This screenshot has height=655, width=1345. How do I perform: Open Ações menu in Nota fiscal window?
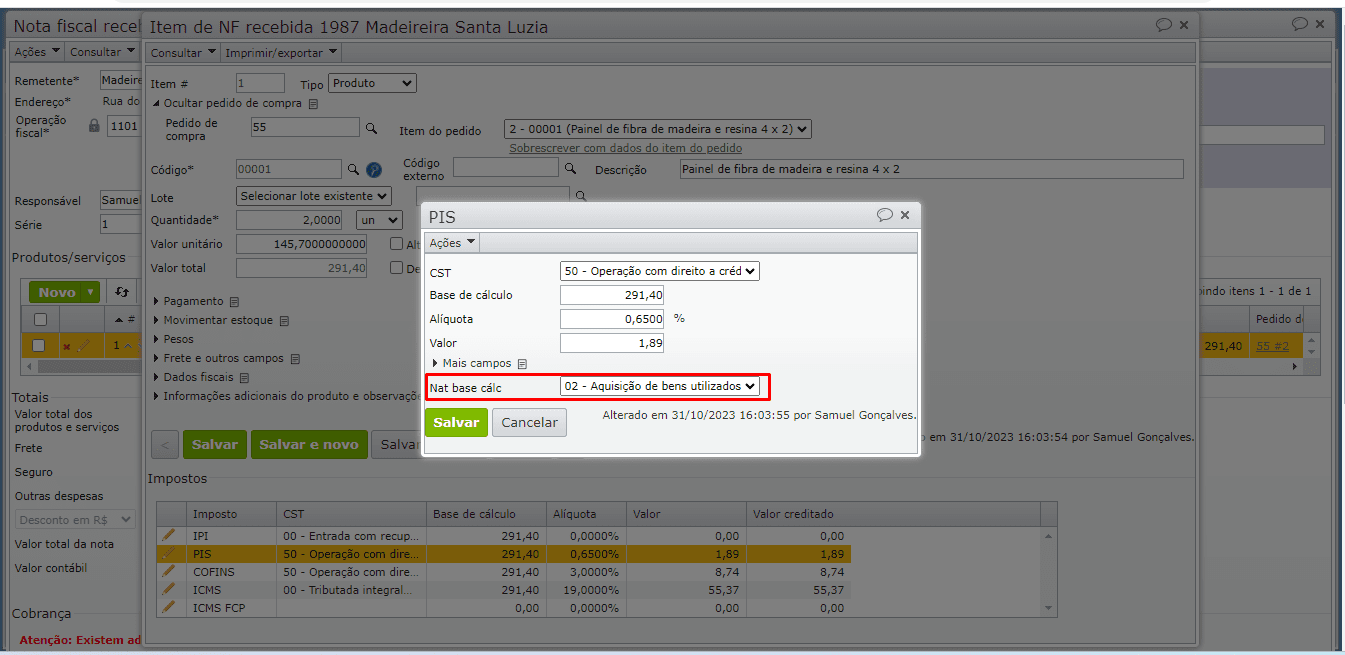coord(37,52)
